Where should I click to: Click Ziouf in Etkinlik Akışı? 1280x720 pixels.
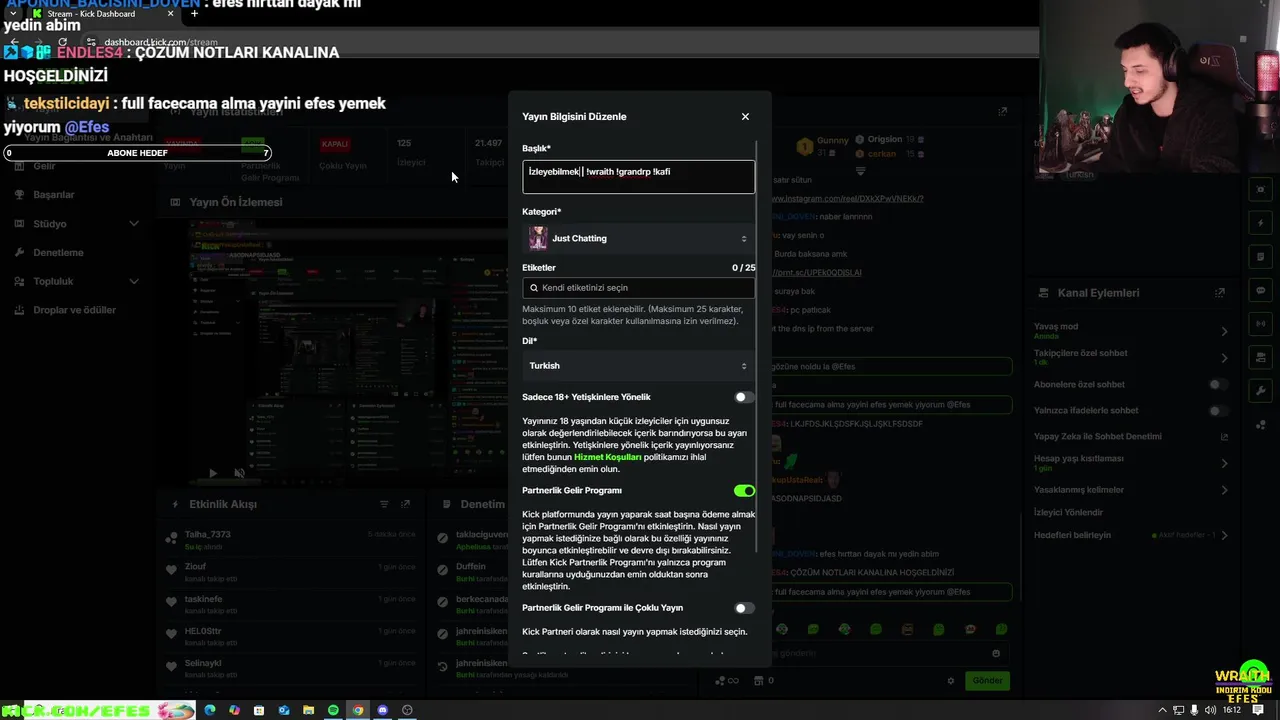point(195,567)
